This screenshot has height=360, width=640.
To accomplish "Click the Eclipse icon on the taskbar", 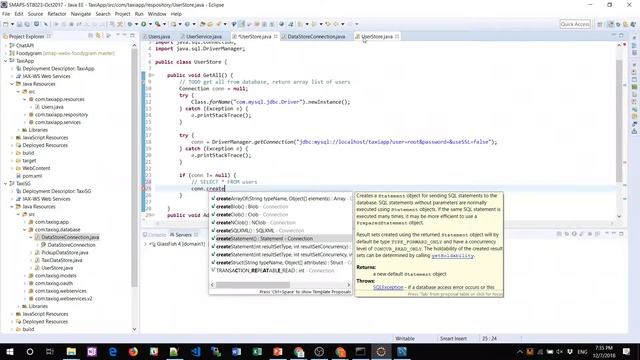I will (381, 351).
